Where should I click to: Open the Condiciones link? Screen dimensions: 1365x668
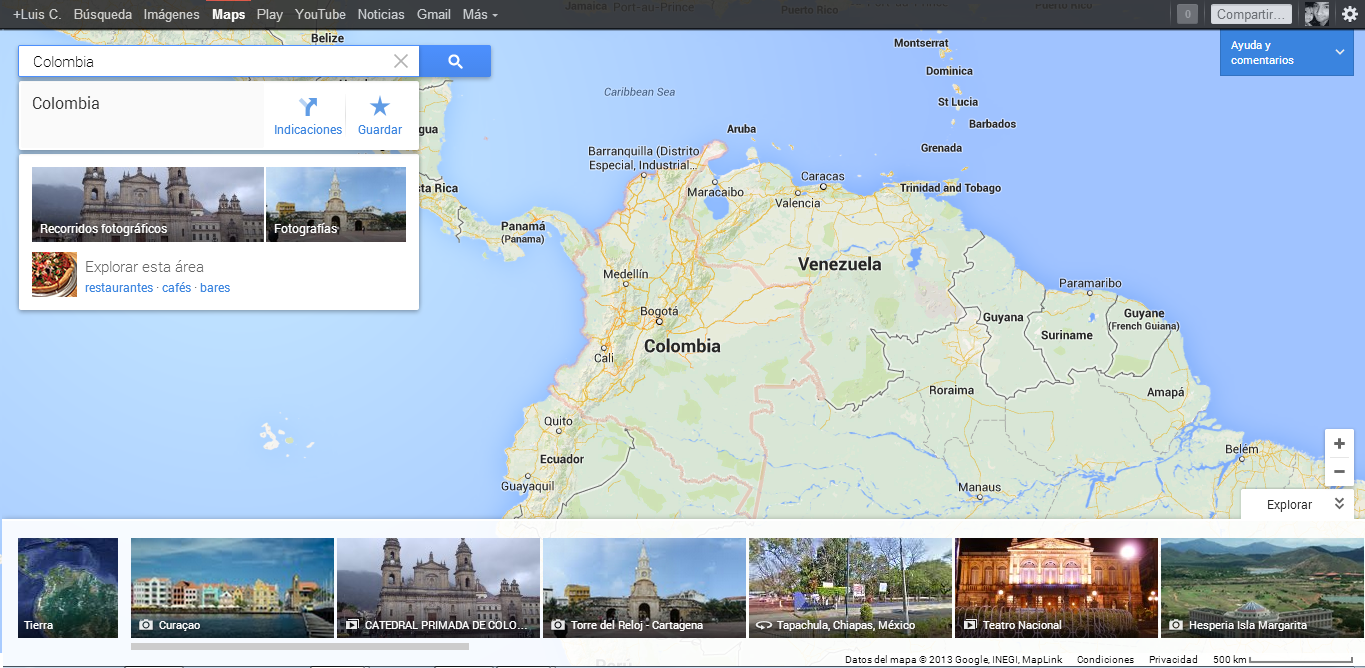click(x=1105, y=660)
